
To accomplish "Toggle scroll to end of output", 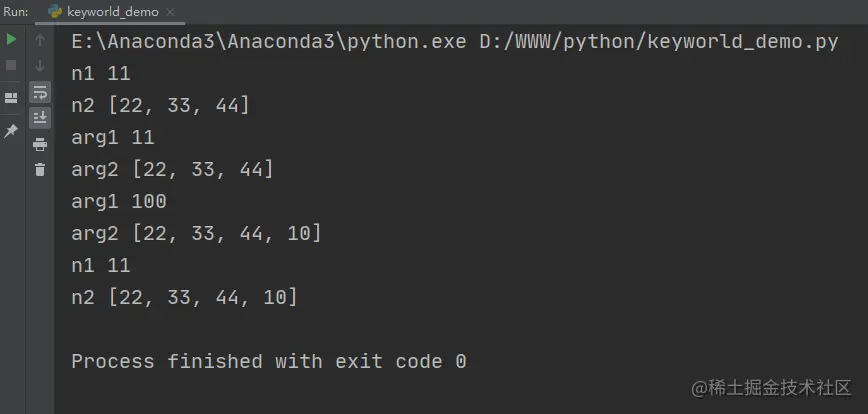I will coord(40,118).
